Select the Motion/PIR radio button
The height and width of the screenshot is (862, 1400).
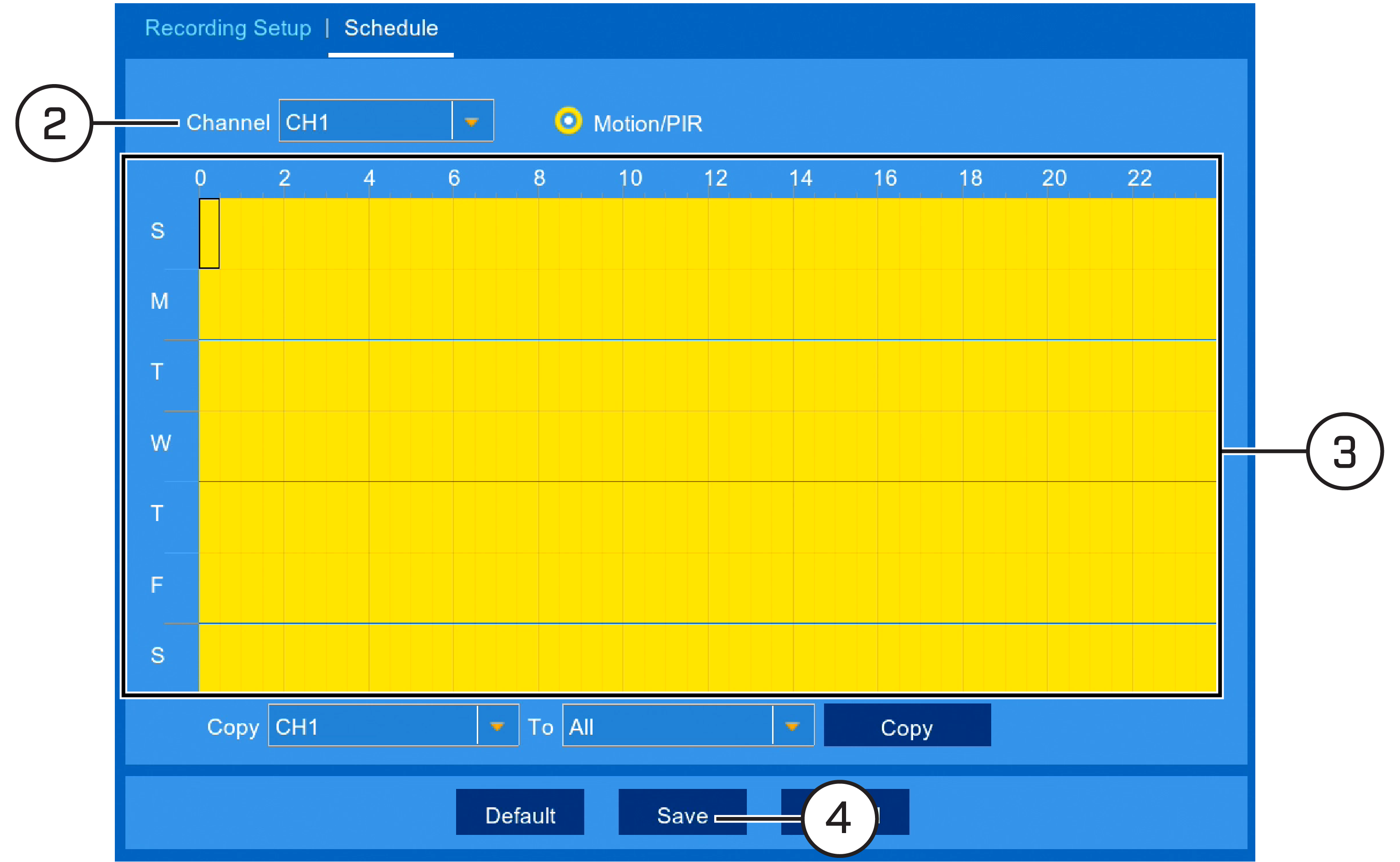568,121
